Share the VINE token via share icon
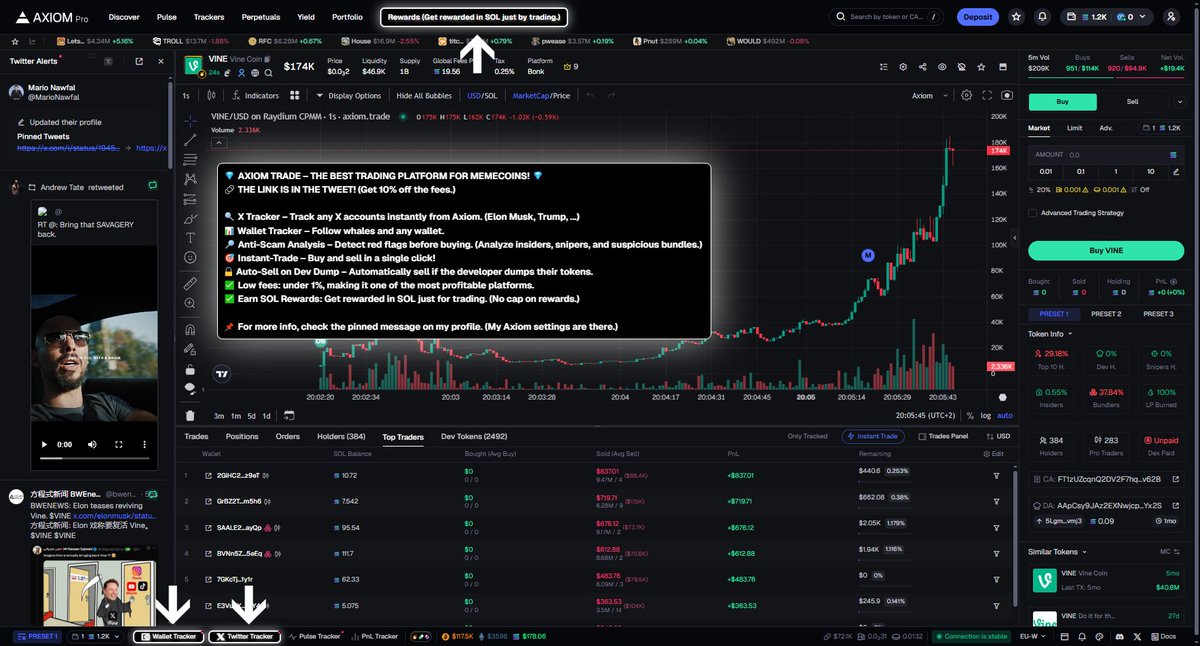 coord(922,67)
